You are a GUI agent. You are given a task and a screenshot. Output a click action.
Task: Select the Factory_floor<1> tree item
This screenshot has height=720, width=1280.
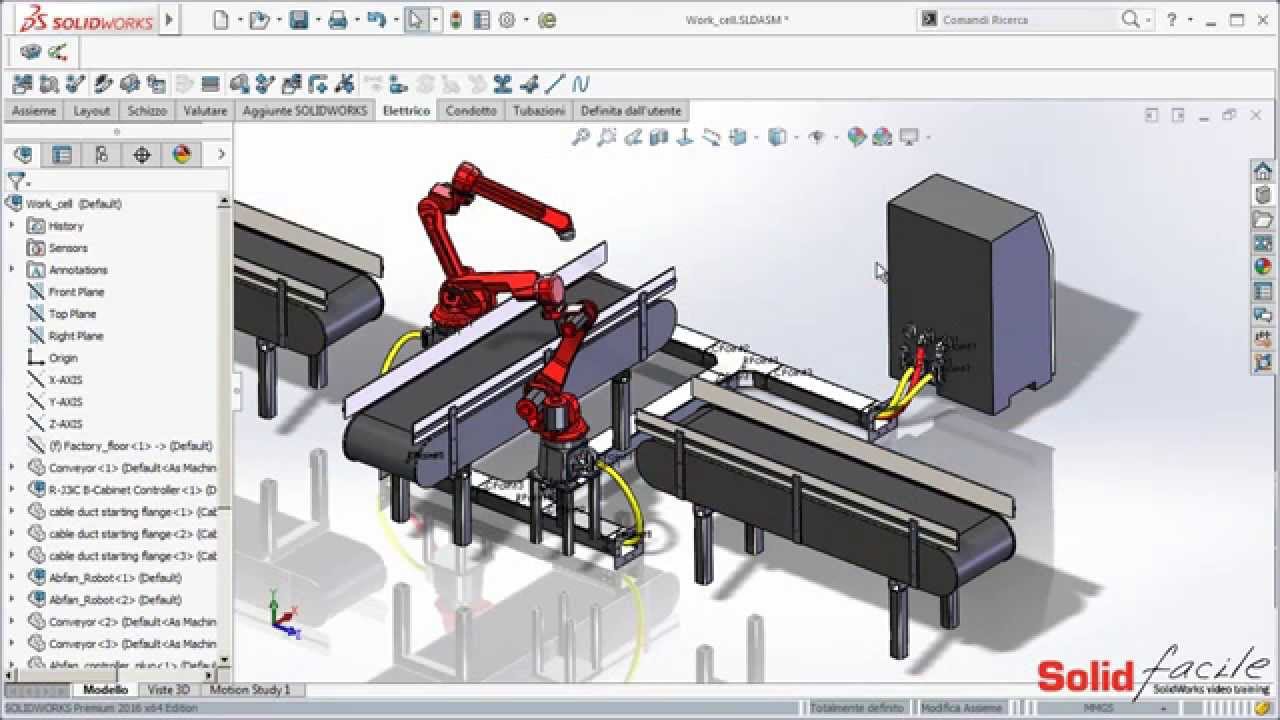tap(130, 446)
